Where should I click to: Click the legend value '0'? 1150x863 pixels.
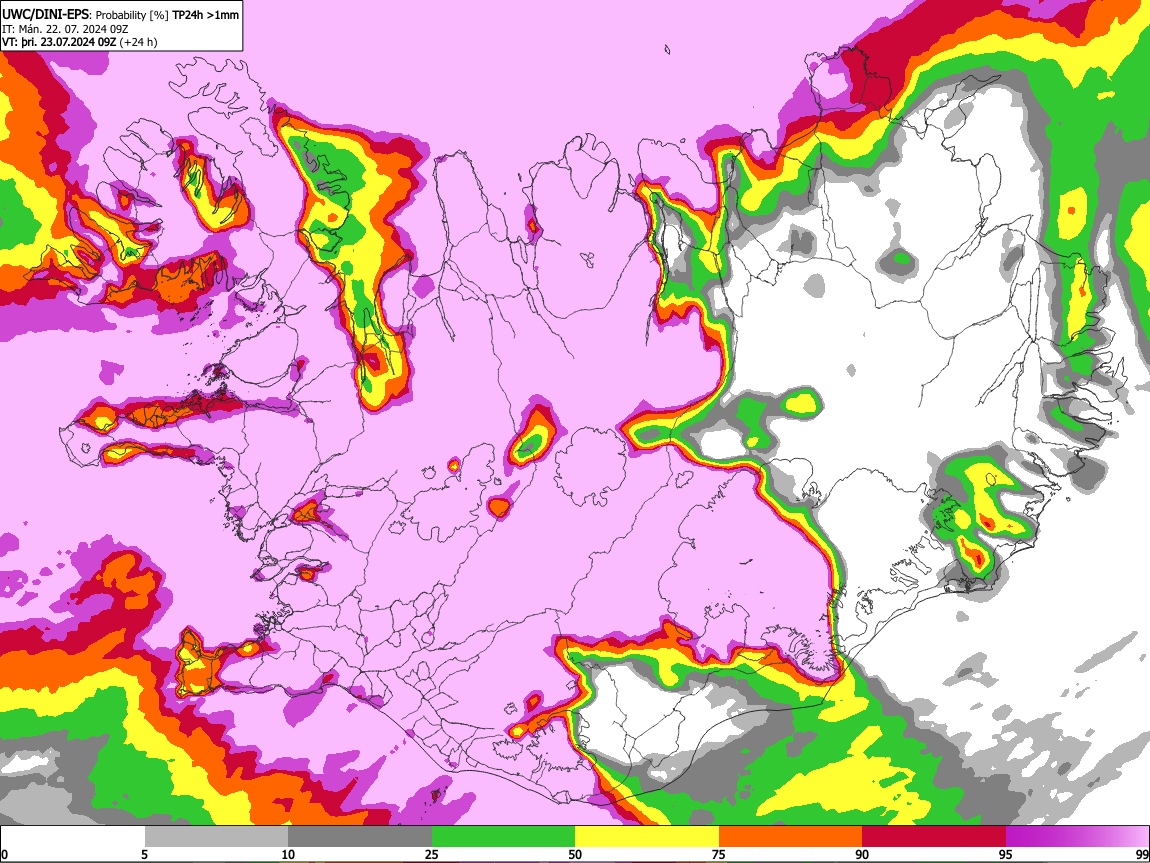4,854
